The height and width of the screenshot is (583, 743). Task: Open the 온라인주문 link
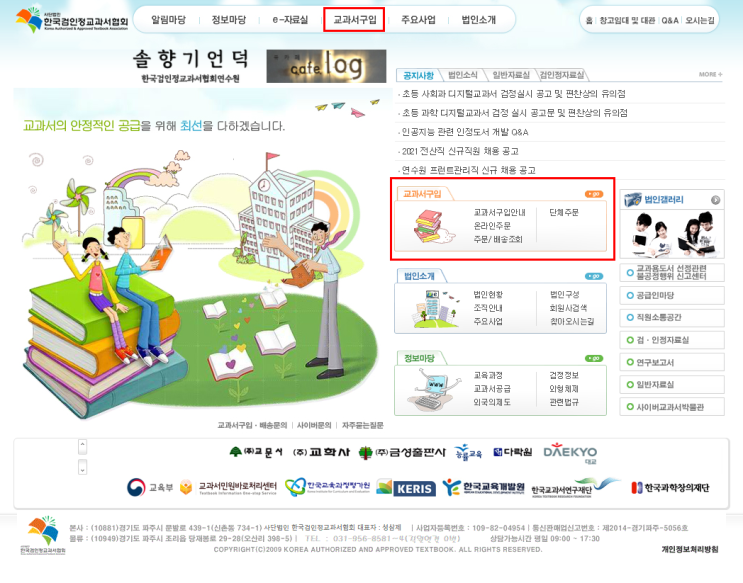[492, 226]
